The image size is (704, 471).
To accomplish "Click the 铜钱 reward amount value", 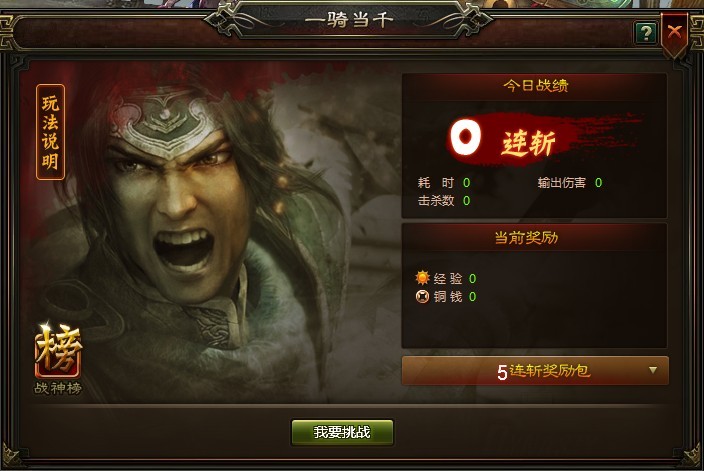I will [x=472, y=297].
